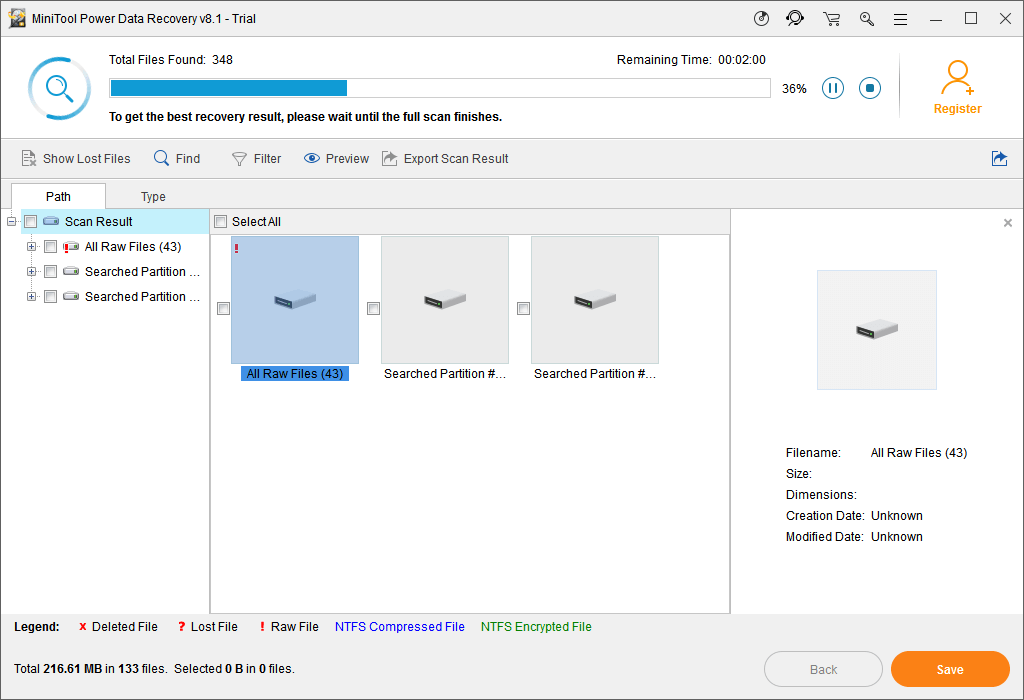Image resolution: width=1024 pixels, height=700 pixels.
Task: Check the Scan Result checkbox
Action: point(30,222)
